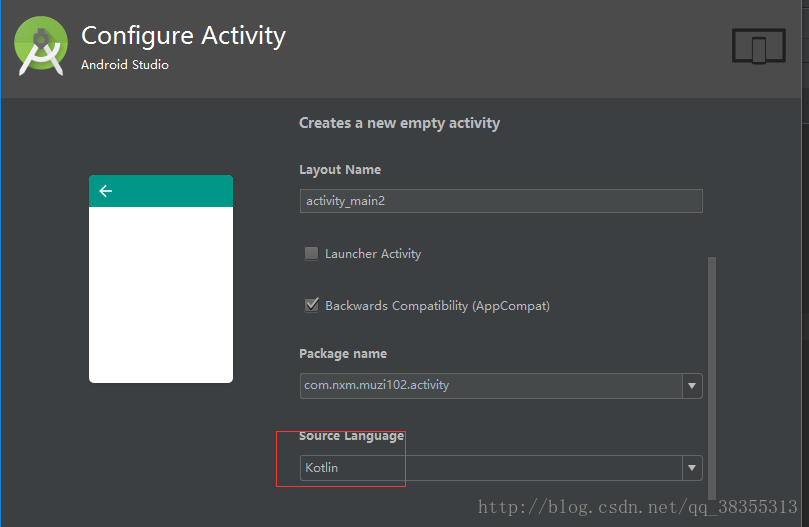This screenshot has height=527, width=809.
Task: Uncheck Backwards Compatibility (AppCompat)
Action: [311, 305]
